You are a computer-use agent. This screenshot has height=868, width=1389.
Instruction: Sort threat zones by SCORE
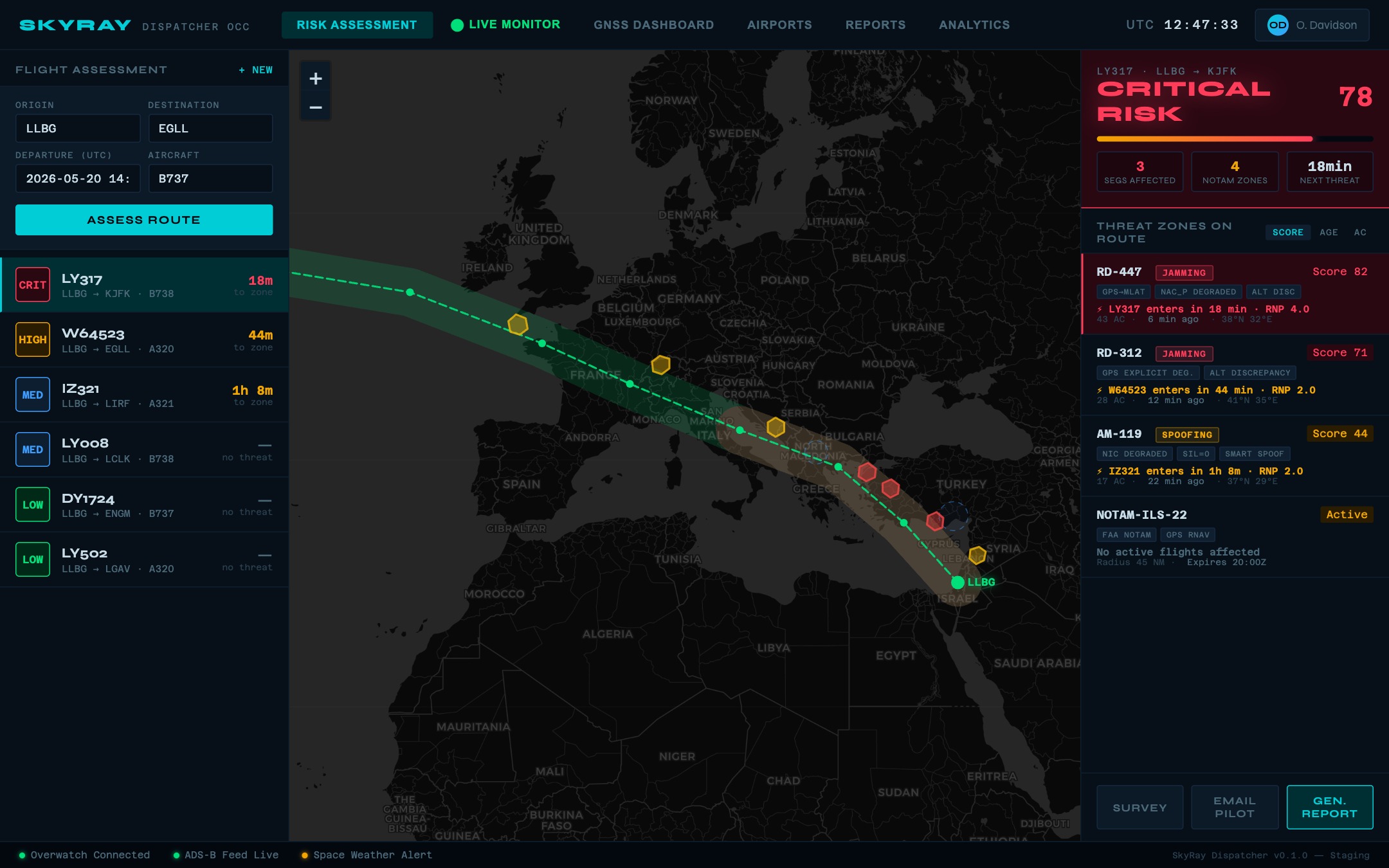point(1287,232)
